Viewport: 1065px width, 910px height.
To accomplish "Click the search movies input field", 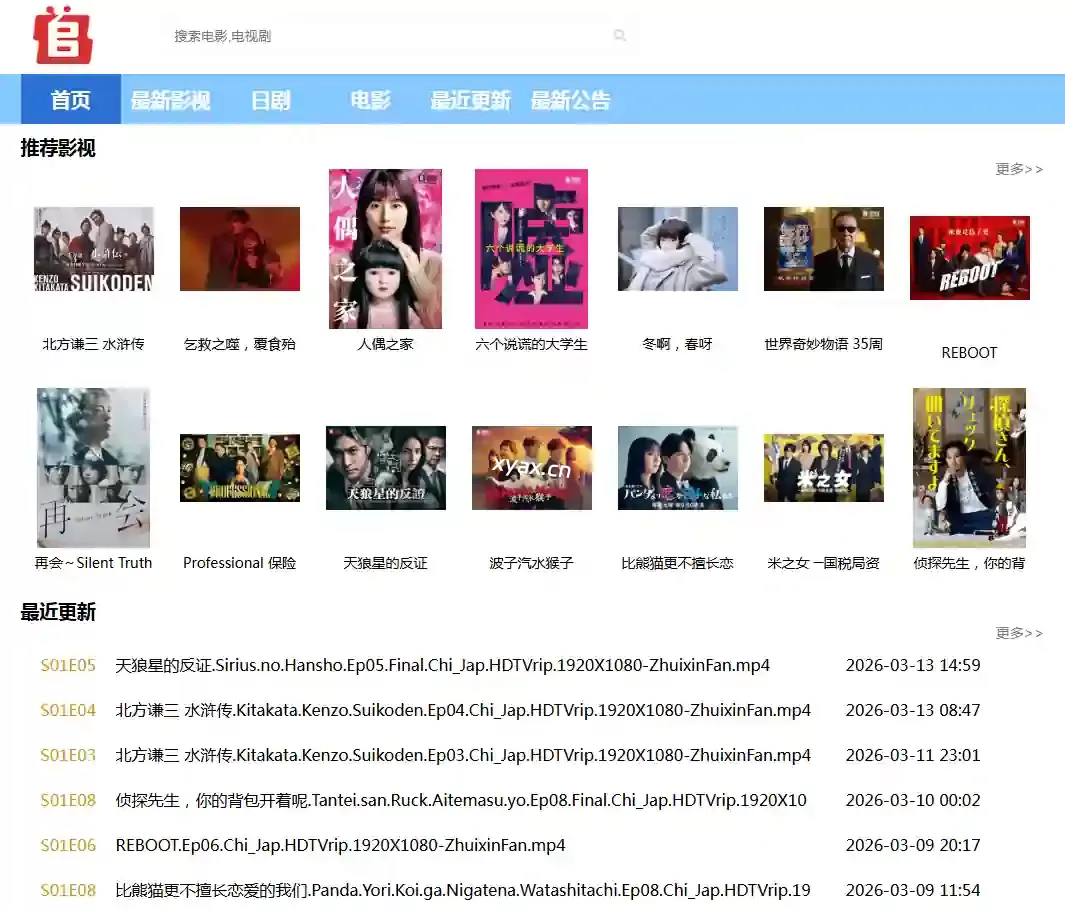I will coord(390,36).
